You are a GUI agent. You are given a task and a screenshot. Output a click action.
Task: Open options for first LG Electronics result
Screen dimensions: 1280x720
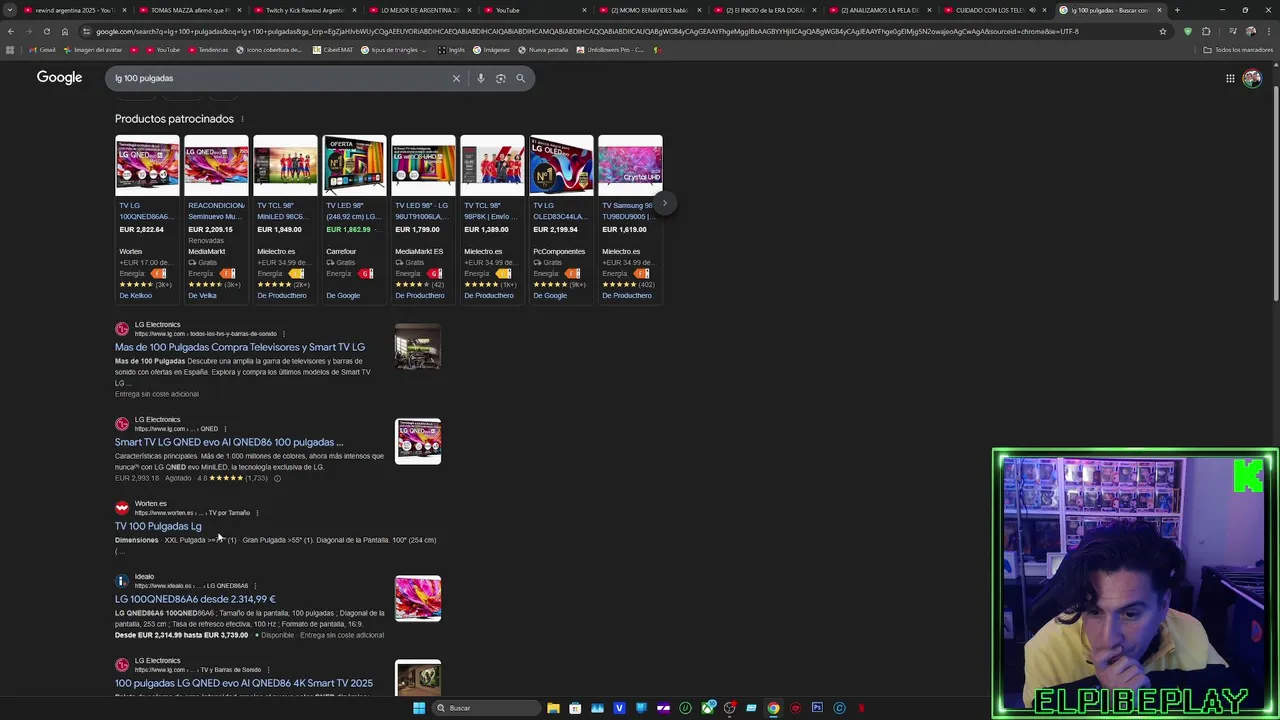[284, 334]
